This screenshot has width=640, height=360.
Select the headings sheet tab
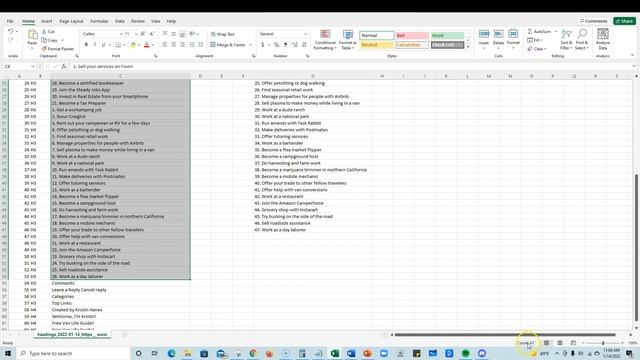(x=72, y=334)
